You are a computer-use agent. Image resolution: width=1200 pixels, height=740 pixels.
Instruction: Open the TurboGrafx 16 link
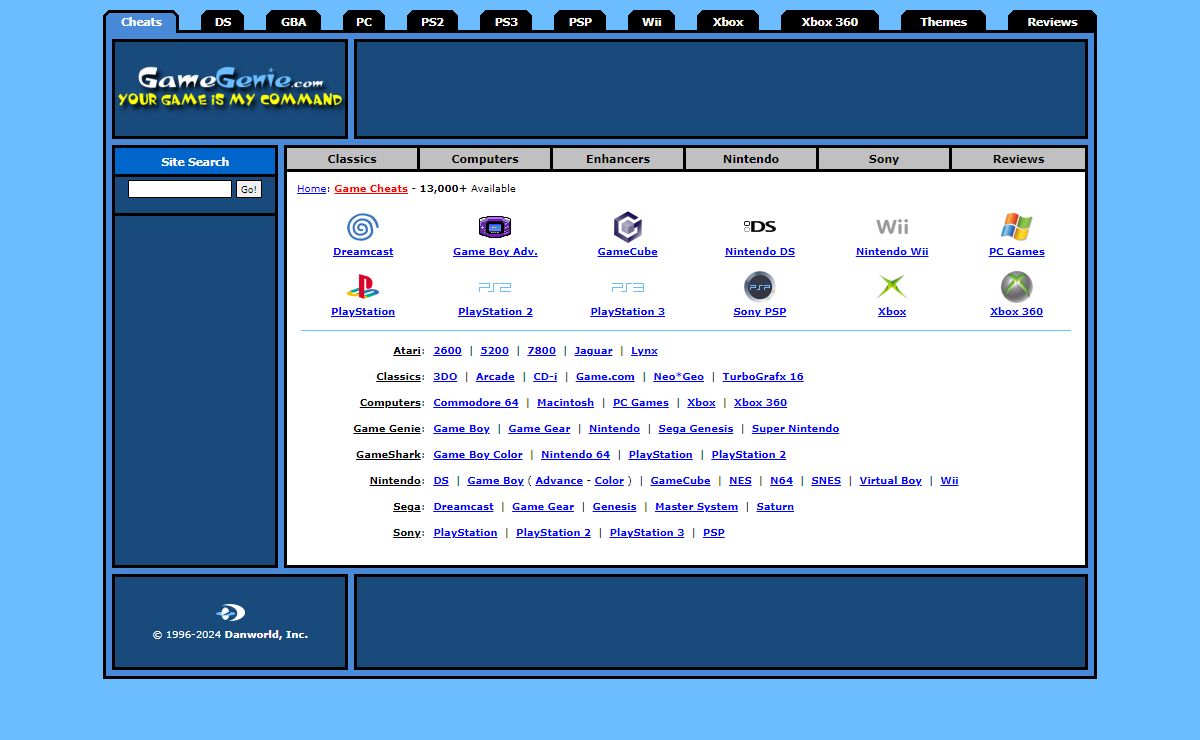coord(763,377)
